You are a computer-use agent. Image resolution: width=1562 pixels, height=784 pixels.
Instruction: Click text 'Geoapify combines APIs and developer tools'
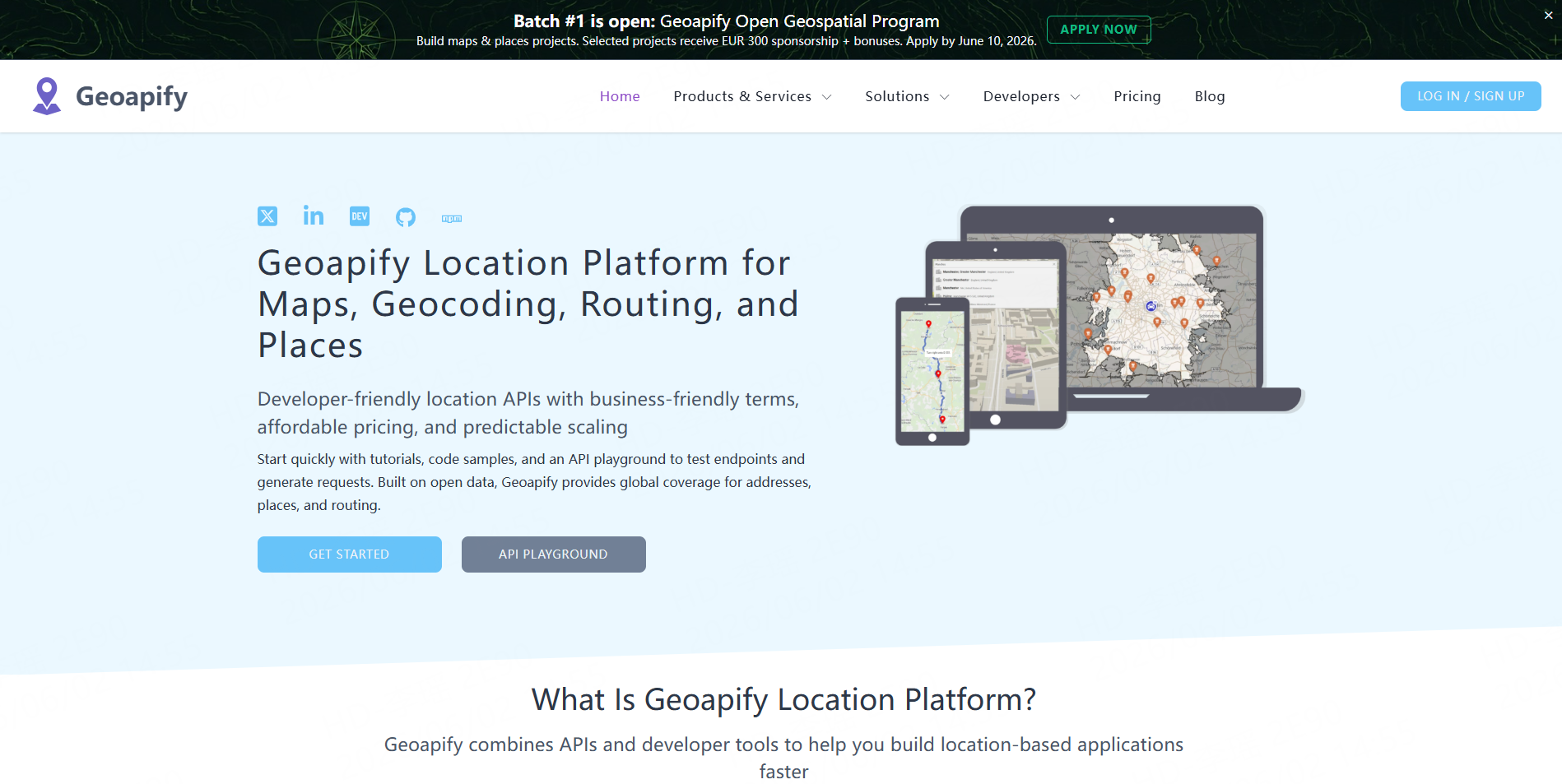tap(783, 758)
